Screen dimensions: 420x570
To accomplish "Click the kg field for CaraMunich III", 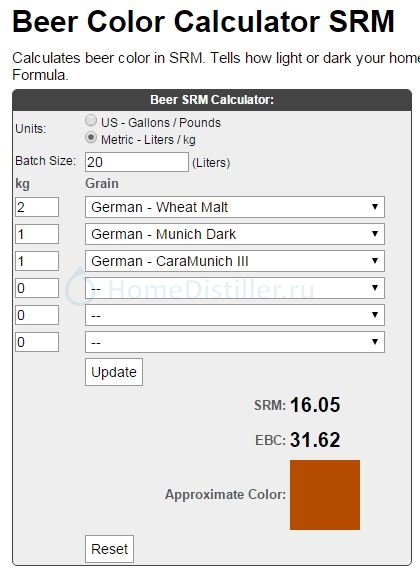I will pos(37,261).
